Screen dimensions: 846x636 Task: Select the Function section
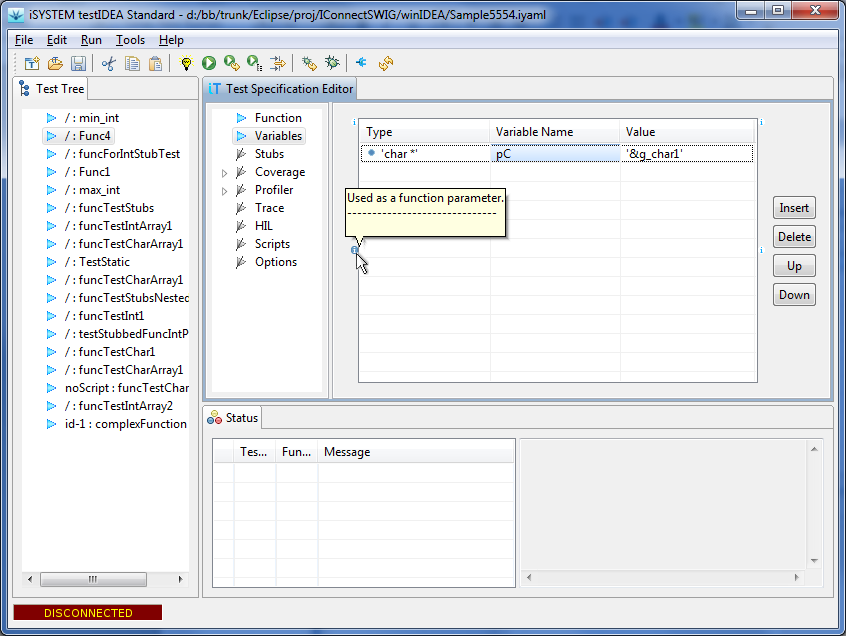point(278,118)
